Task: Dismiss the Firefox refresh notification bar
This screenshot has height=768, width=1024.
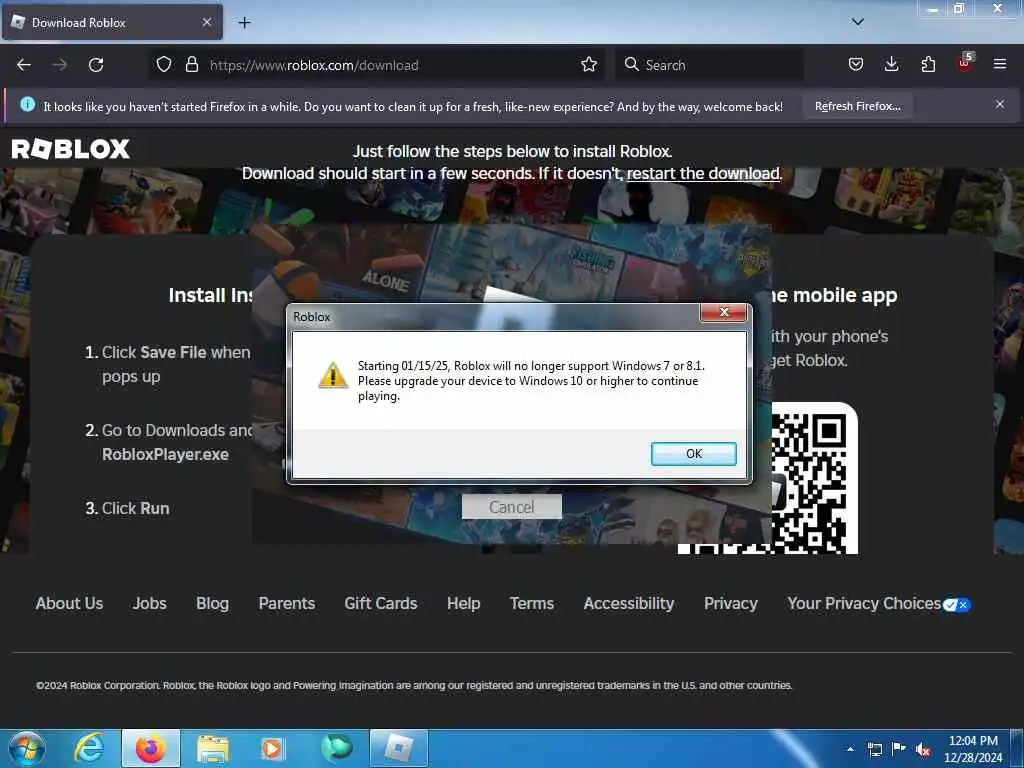Action: (x=1000, y=104)
